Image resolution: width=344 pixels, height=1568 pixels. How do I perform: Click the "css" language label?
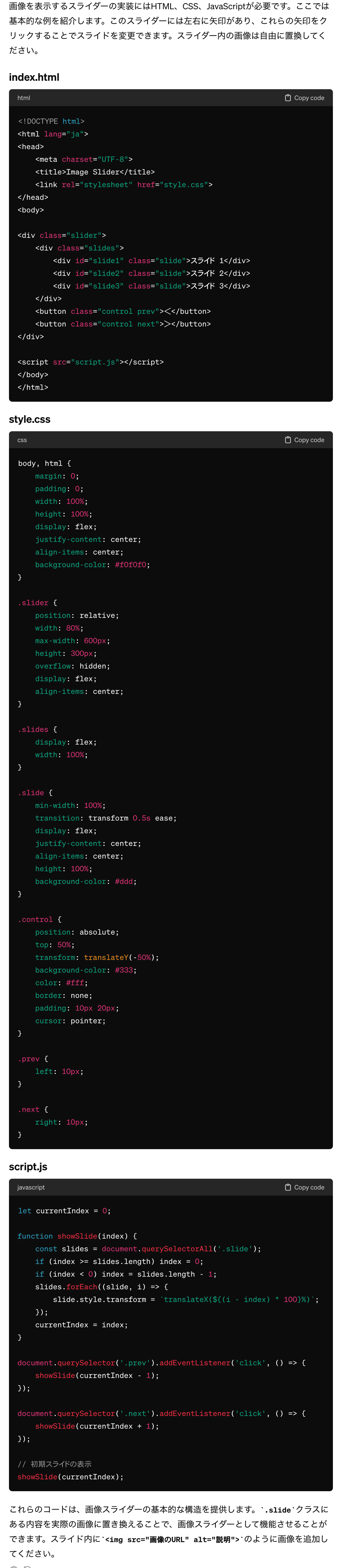[x=22, y=440]
